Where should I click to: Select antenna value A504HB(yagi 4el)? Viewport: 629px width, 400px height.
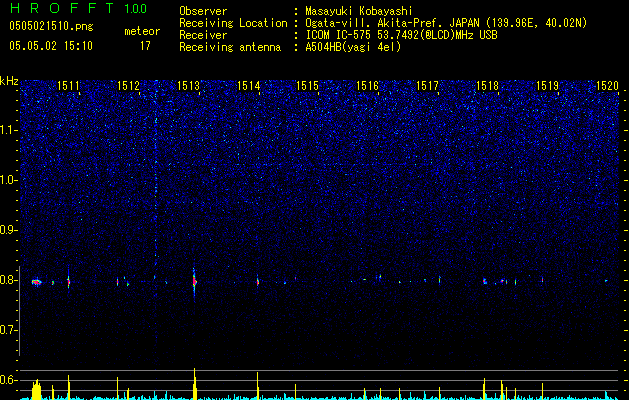[x=353, y=48]
